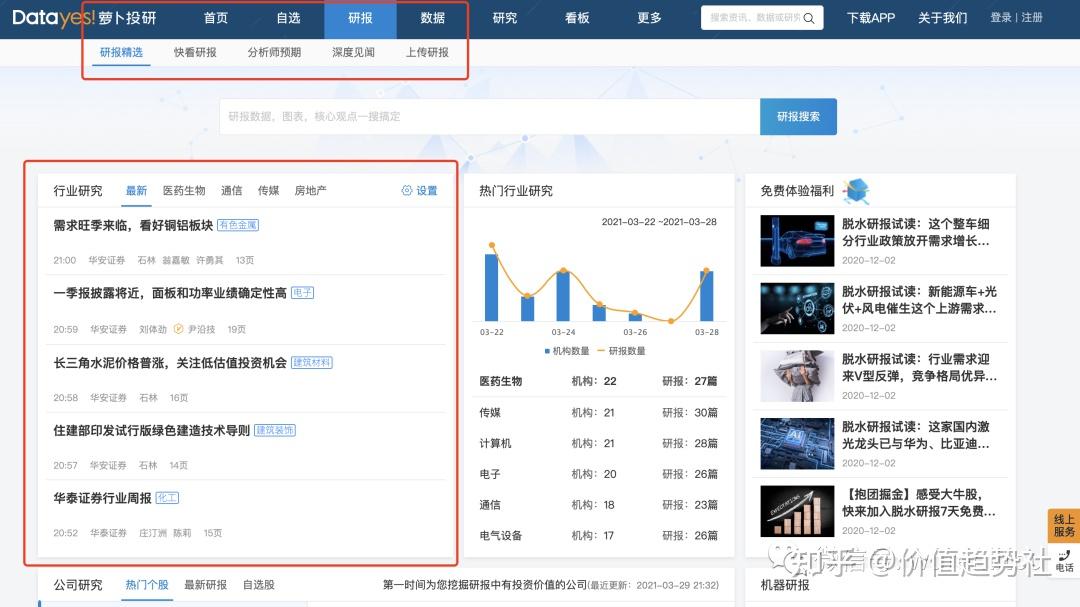Open 关于我们 page
The image size is (1080, 607).
point(942,18)
